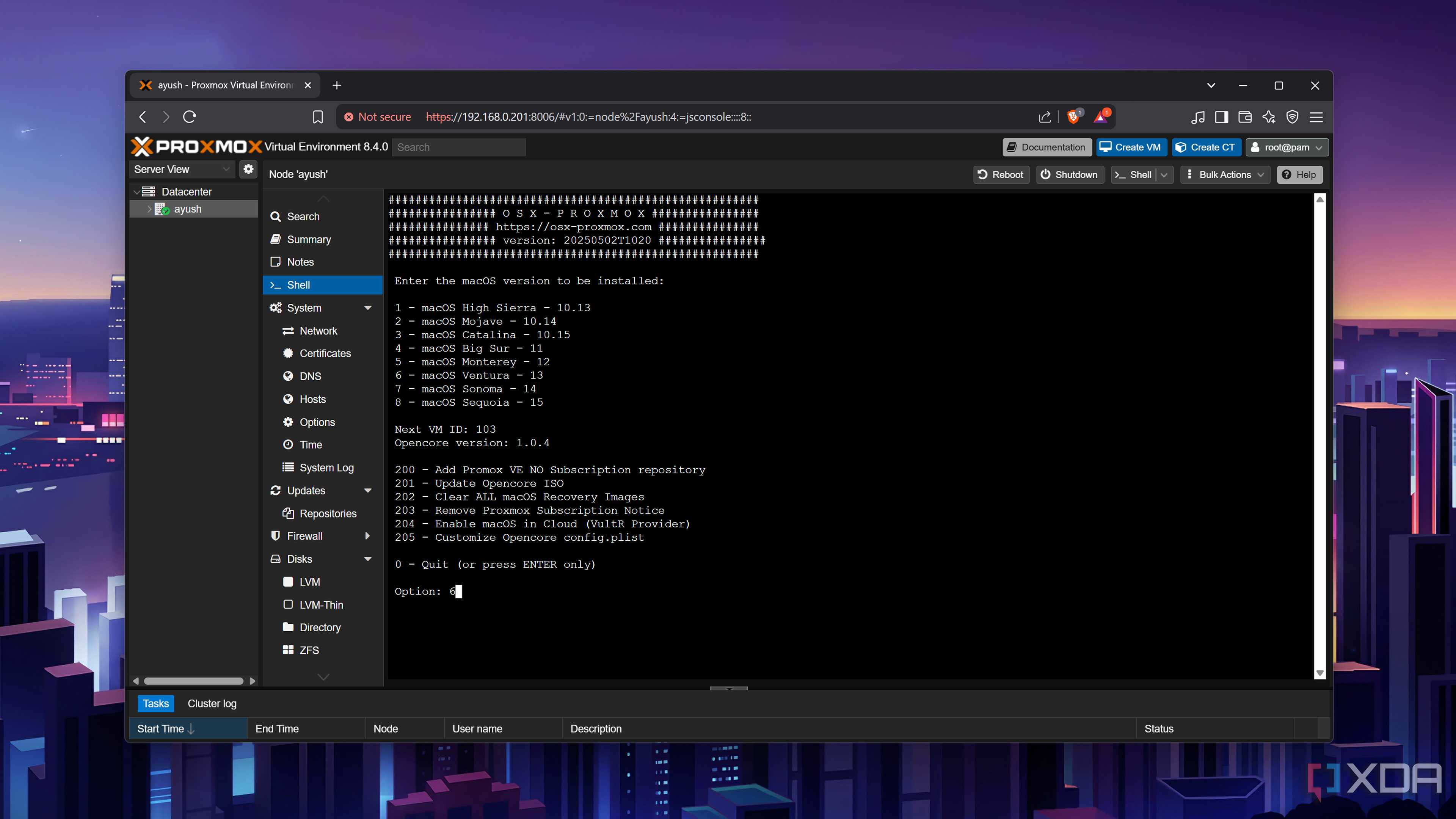Image resolution: width=1456 pixels, height=819 pixels.
Task: Open the tab search chevron
Action: (x=1211, y=85)
